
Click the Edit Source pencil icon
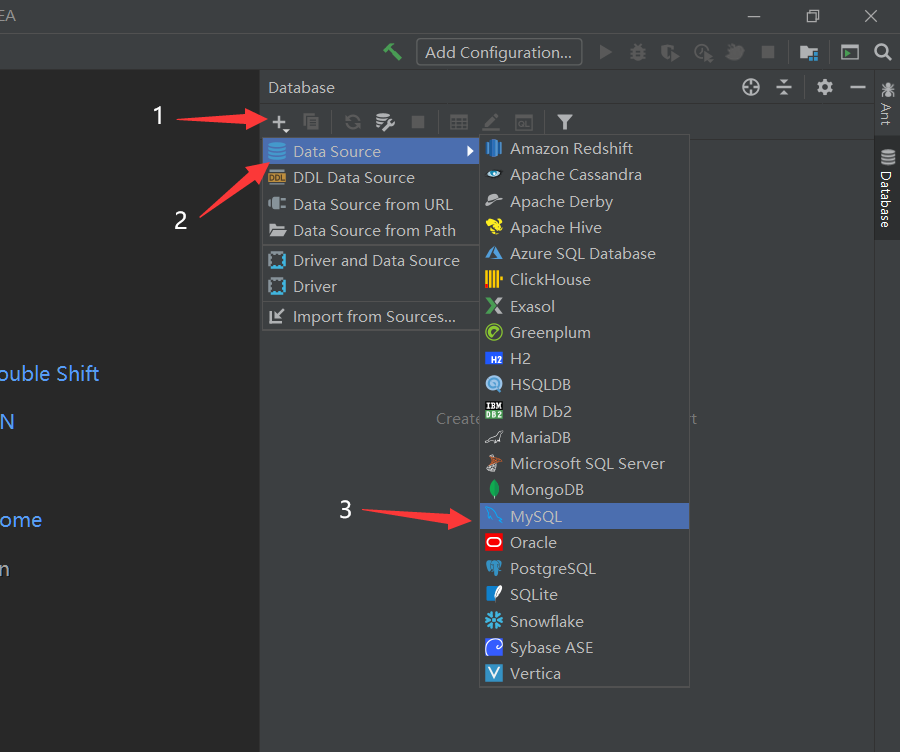491,122
